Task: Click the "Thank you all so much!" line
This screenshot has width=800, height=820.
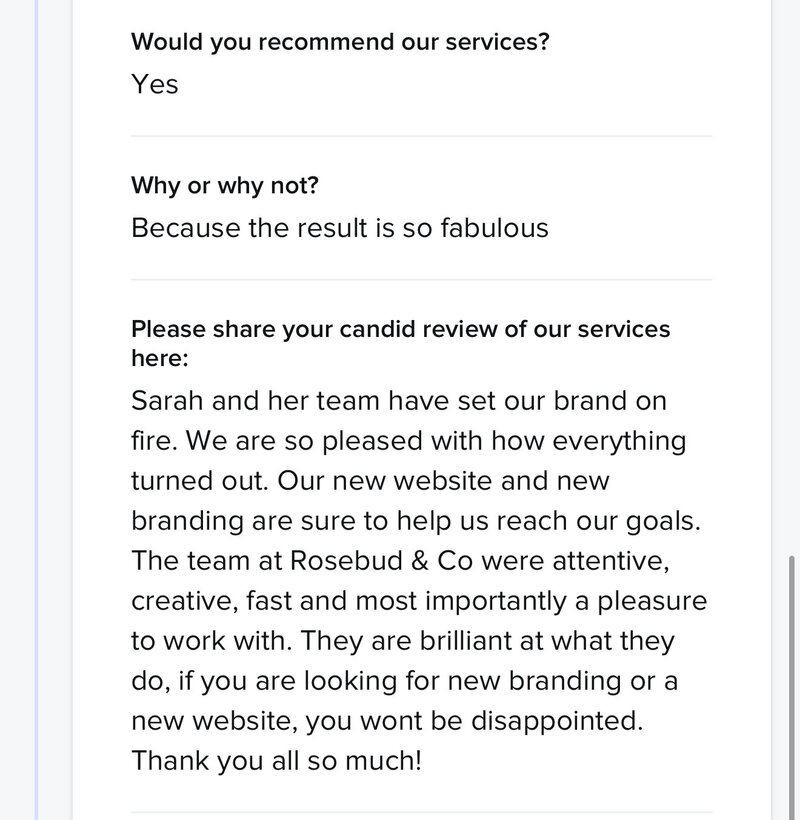Action: [x=276, y=760]
